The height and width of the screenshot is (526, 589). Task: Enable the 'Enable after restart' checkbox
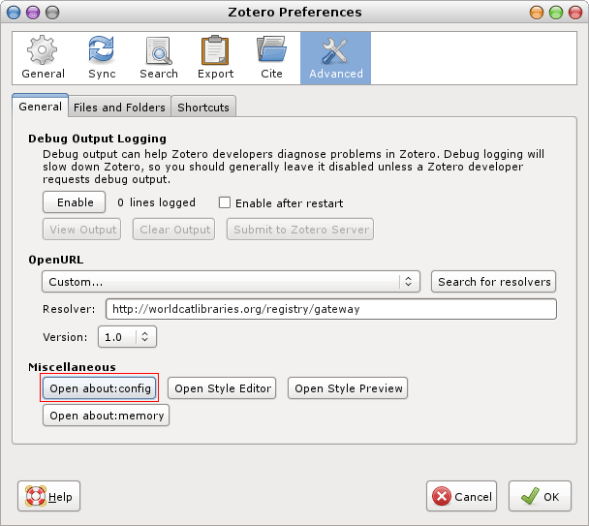pos(225,203)
